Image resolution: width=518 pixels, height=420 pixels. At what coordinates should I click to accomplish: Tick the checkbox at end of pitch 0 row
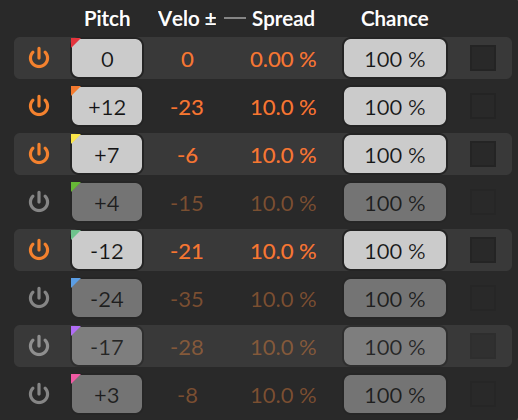[483, 58]
